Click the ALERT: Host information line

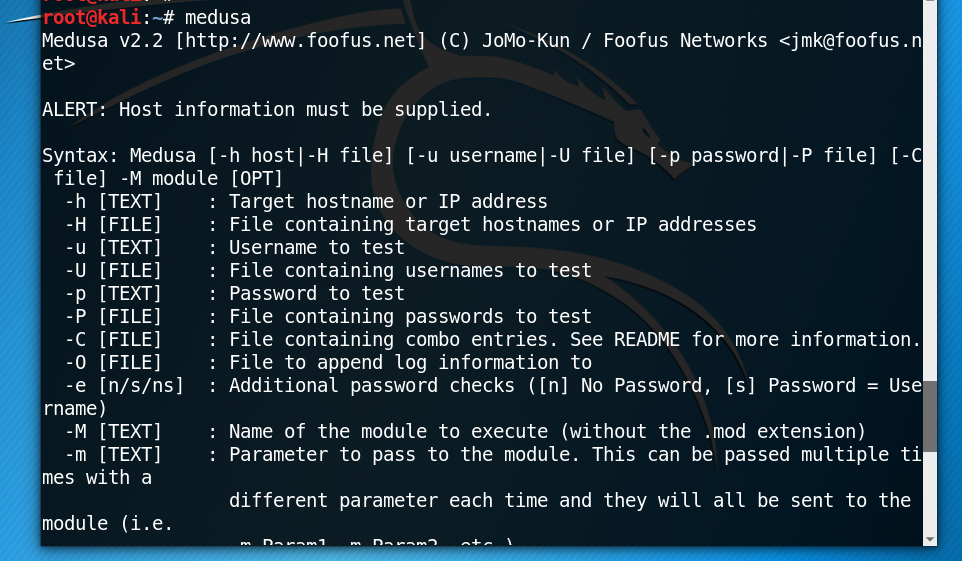267,109
